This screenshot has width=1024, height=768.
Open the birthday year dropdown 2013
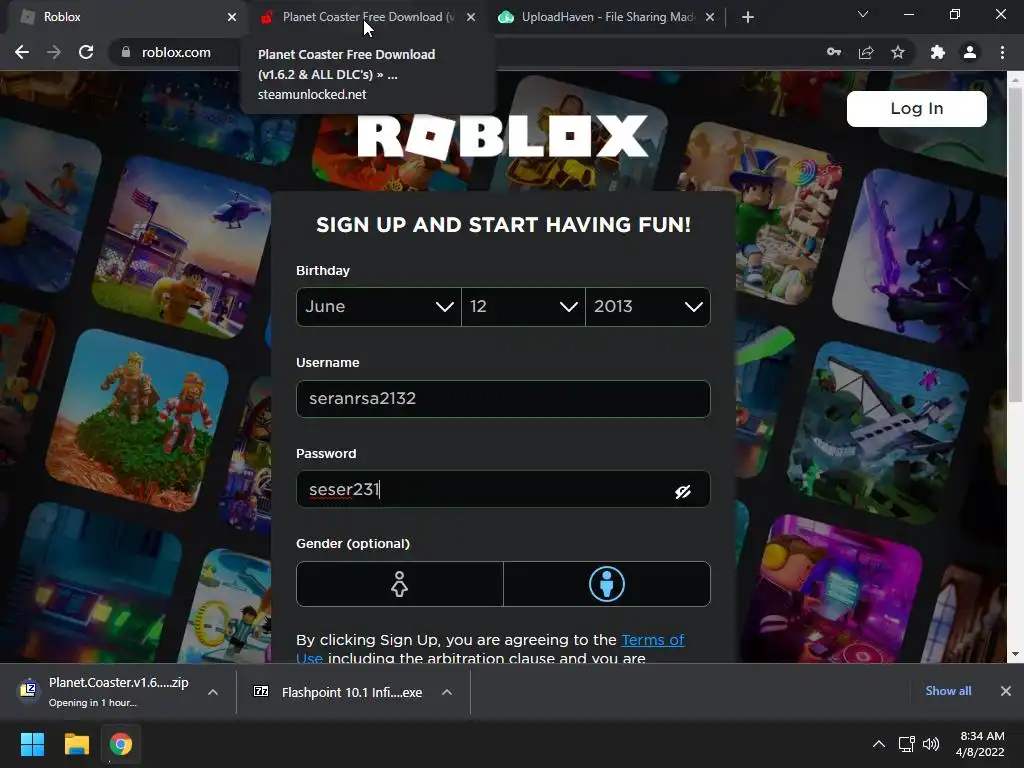point(648,307)
